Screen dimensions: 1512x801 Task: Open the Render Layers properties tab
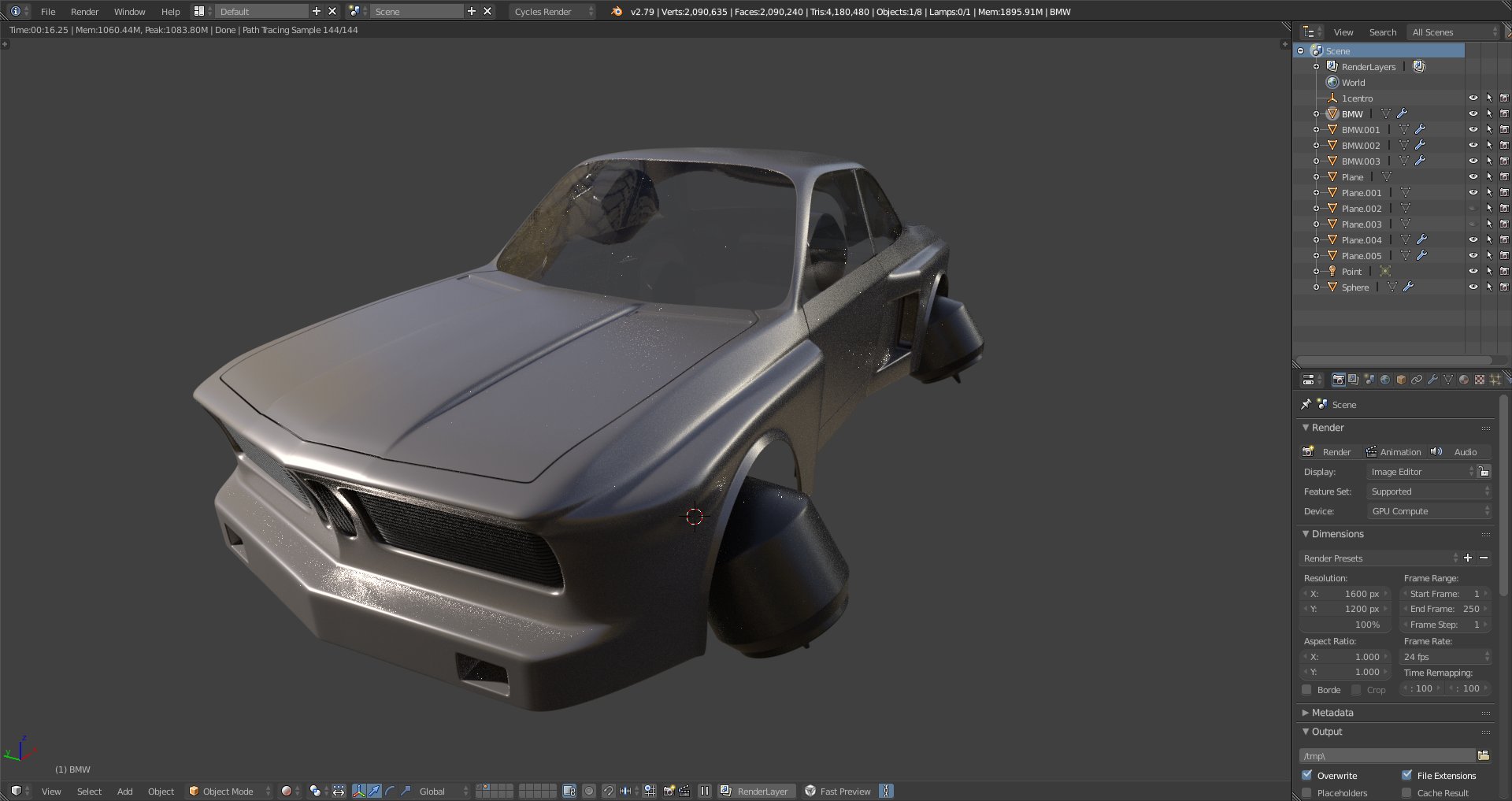tap(1354, 380)
